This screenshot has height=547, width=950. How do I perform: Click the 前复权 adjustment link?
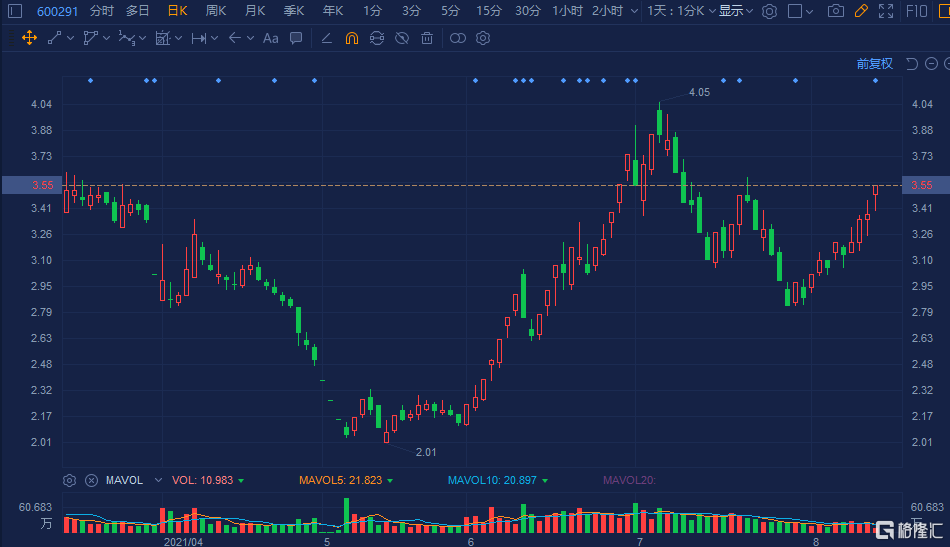pos(873,64)
